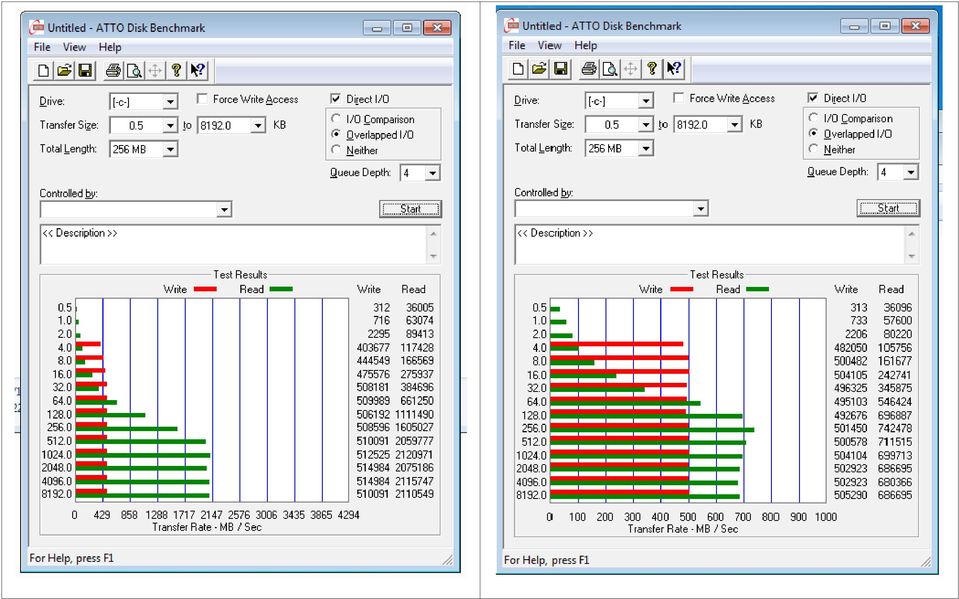Open Help menu in right window
The width and height of the screenshot is (959, 599).
585,45
